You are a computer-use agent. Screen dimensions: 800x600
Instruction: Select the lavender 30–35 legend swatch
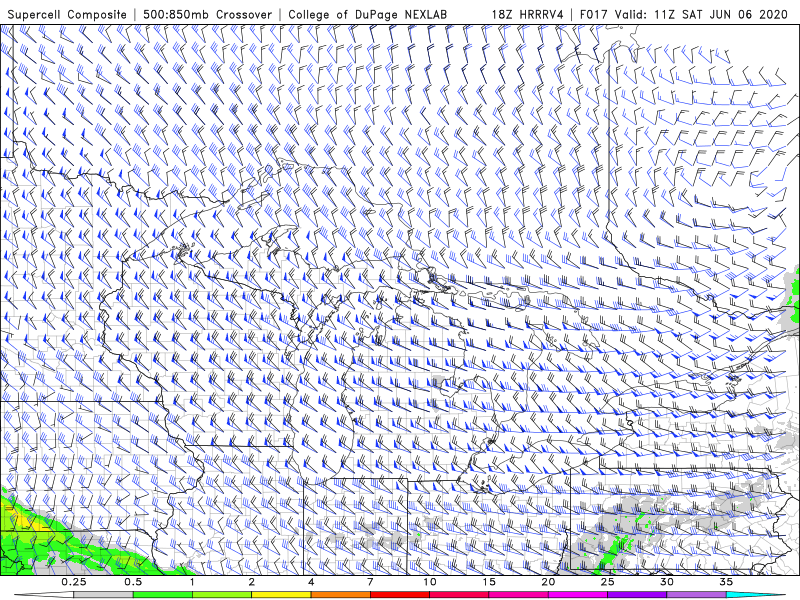696,595
